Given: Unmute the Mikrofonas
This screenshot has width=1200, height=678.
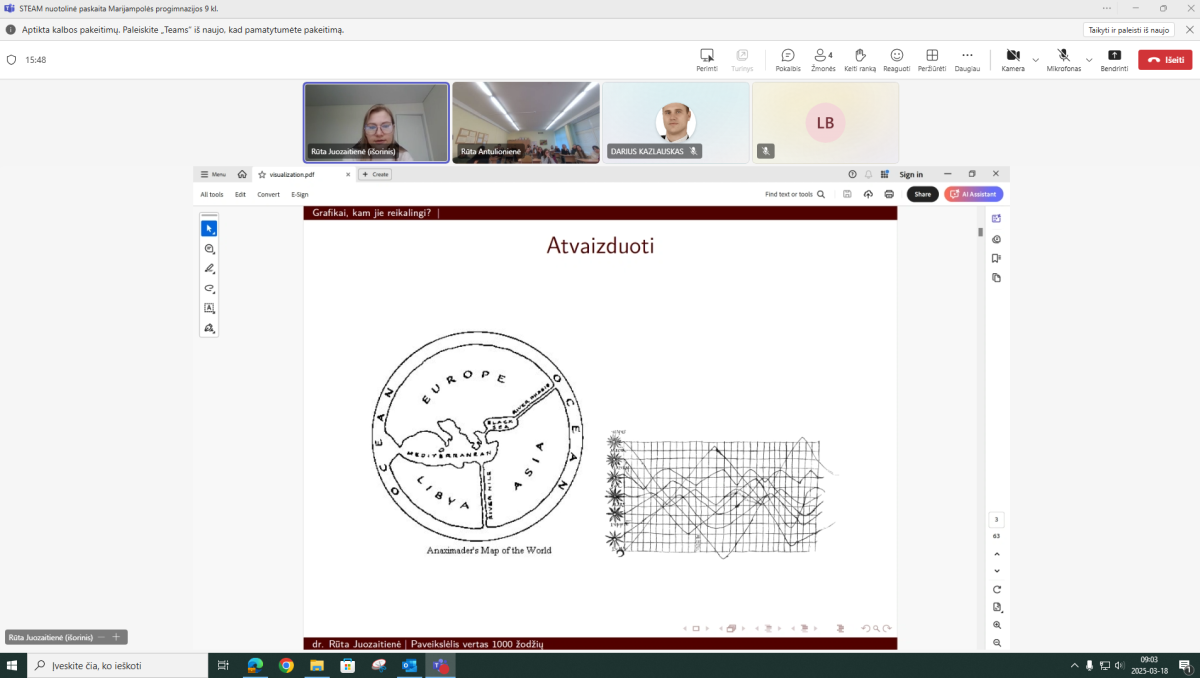Looking at the screenshot, I should click(1063, 58).
